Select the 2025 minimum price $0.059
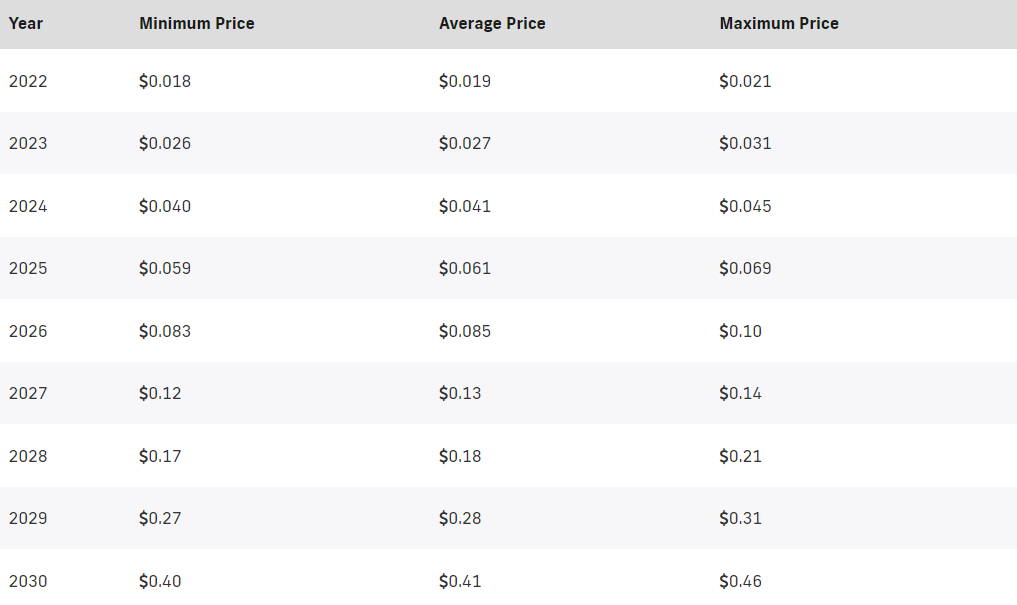This screenshot has height=605, width=1017. [165, 268]
